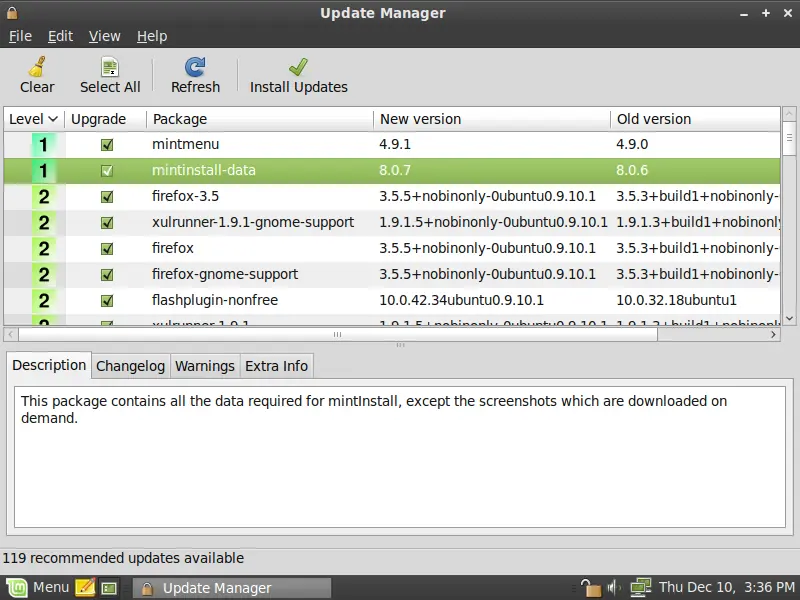Uncheck the firefox upgrade checkbox
The image size is (800, 600).
pyautogui.click(x=107, y=249)
